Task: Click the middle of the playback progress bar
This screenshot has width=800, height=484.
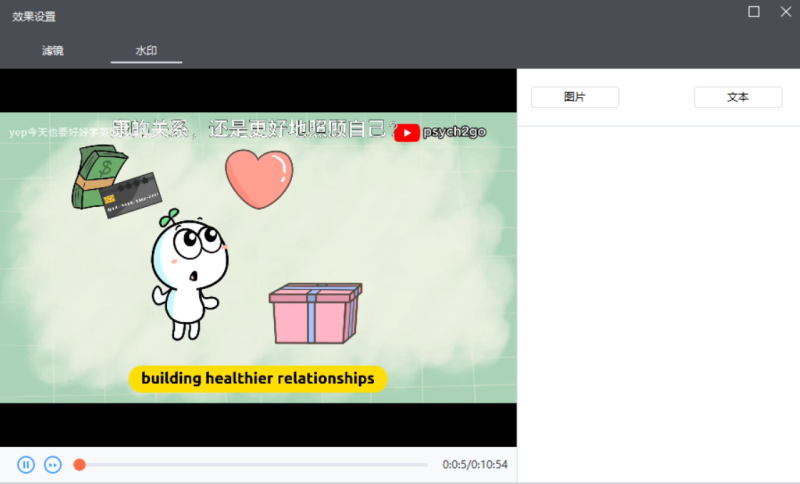Action: (254, 464)
